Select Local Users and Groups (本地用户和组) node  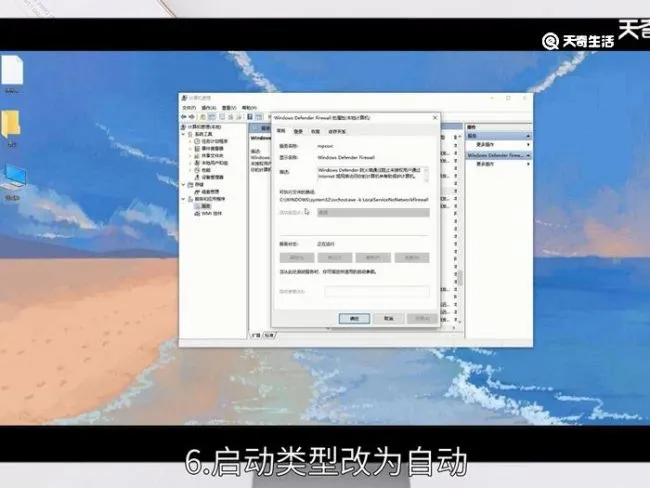[211, 163]
